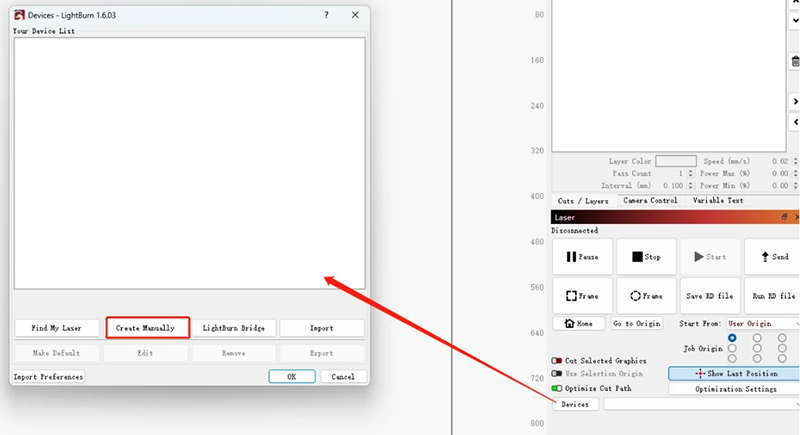The width and height of the screenshot is (800, 435).
Task: Click Interval (mm) value 0.100 field
Action: (672, 186)
